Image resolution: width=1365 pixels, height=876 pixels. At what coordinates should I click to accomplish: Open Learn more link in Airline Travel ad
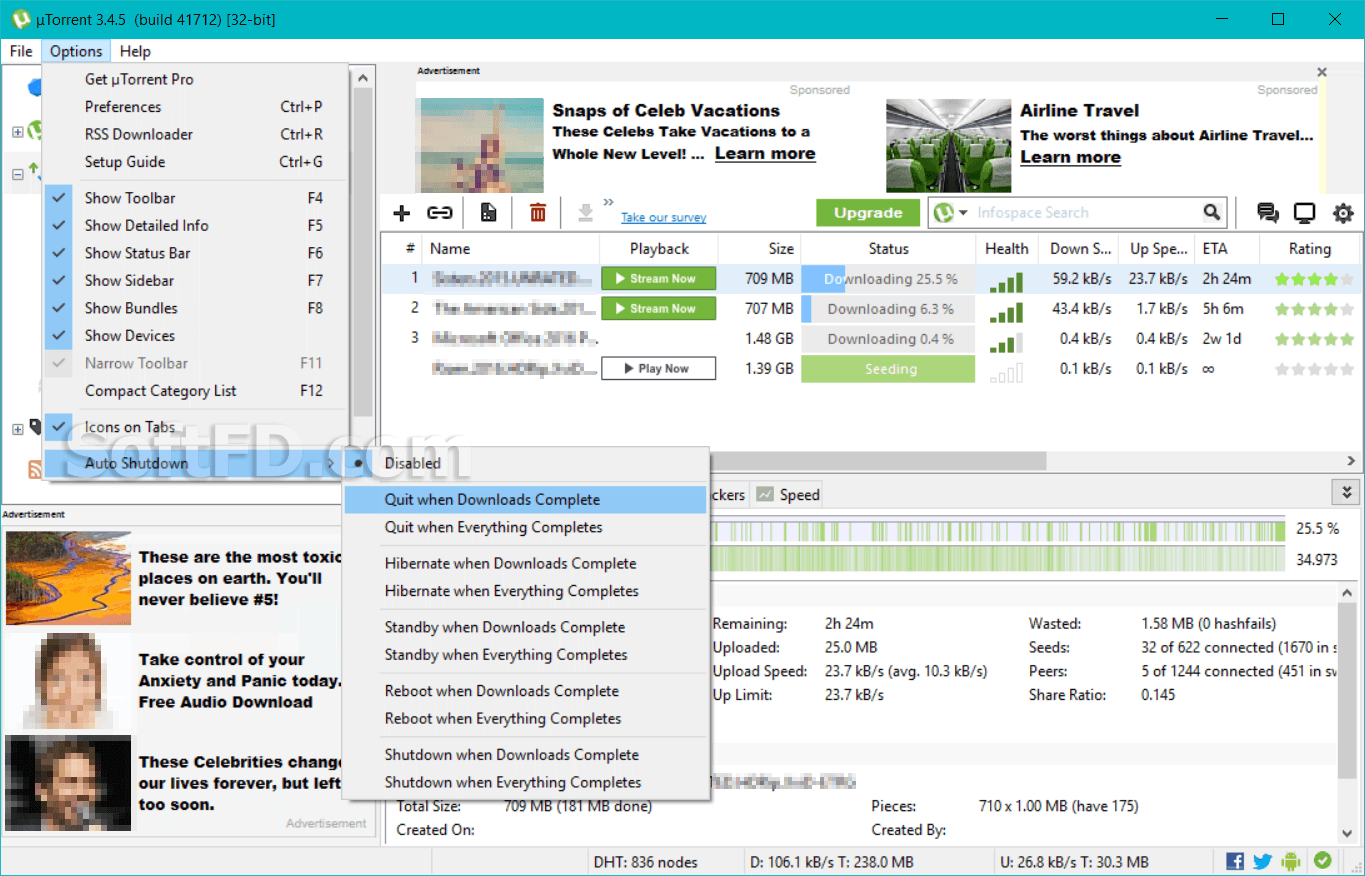(1070, 157)
